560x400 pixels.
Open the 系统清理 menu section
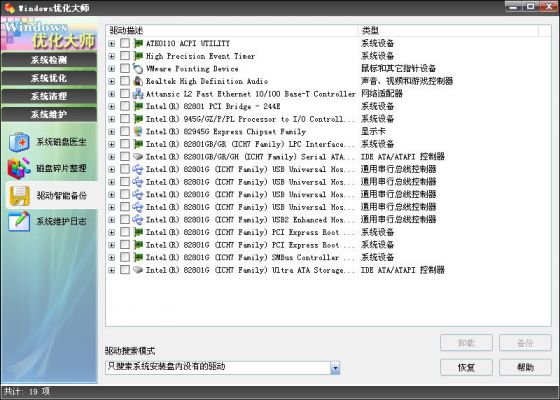click(49, 96)
